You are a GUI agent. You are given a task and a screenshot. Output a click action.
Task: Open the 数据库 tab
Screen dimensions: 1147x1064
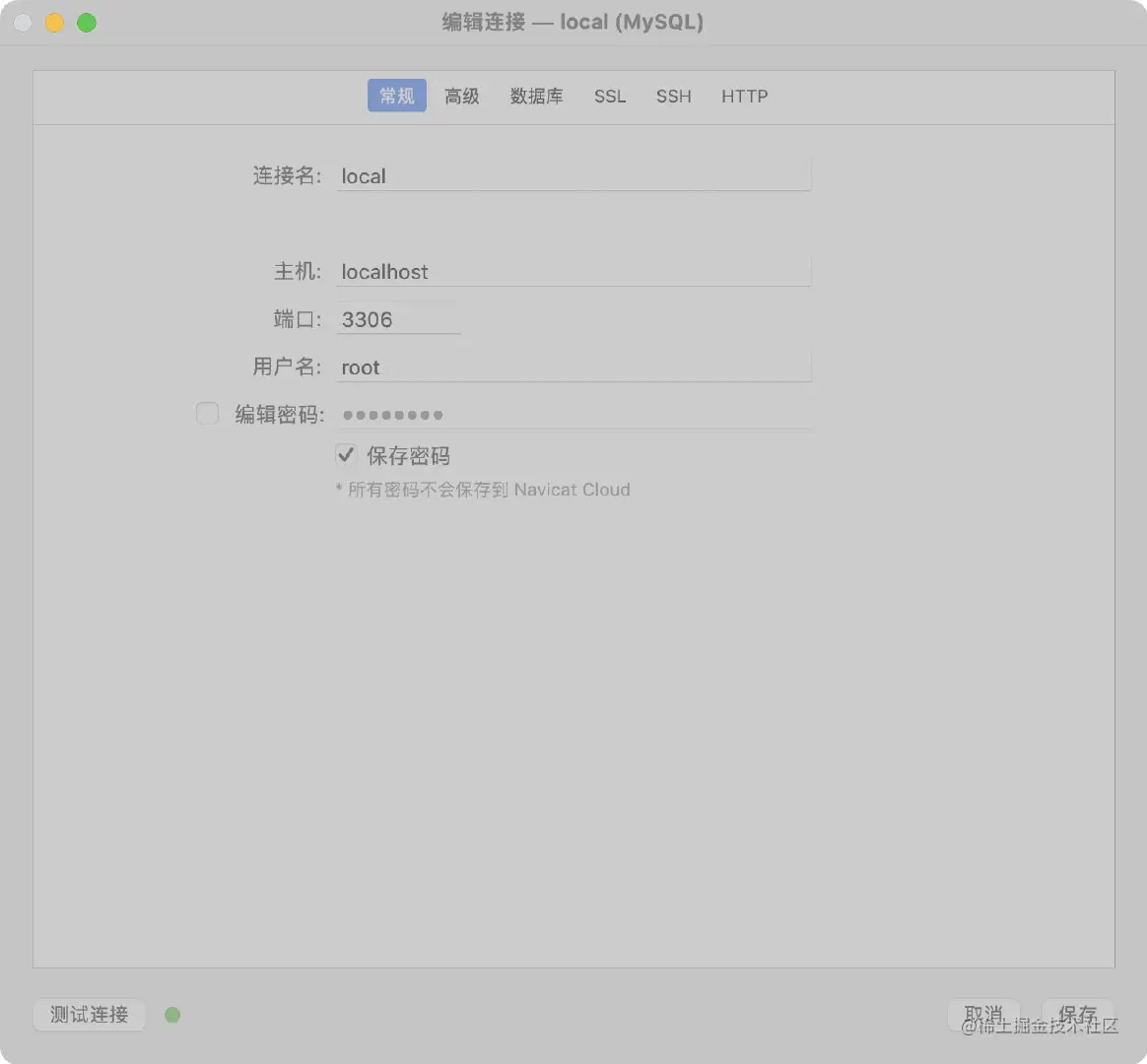pyautogui.click(x=536, y=96)
